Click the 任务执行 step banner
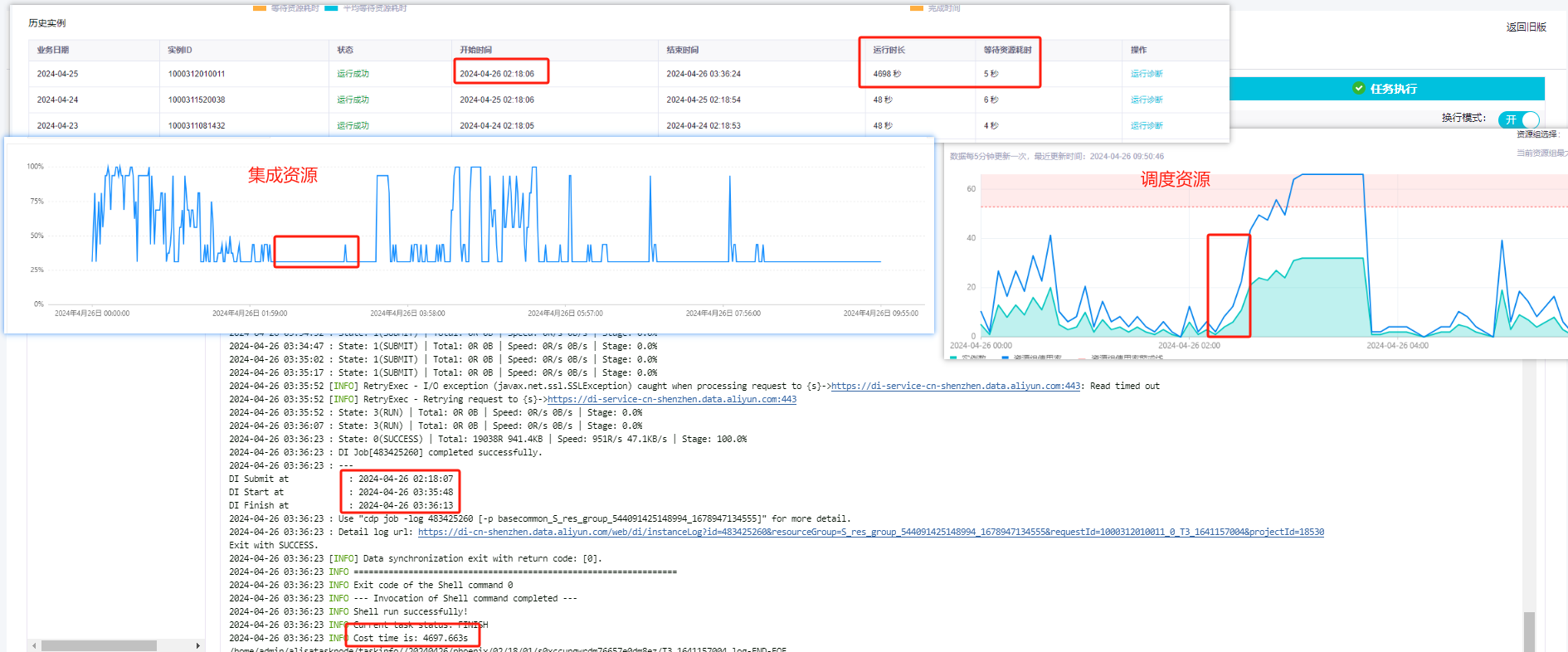The width and height of the screenshot is (1568, 652). (x=1386, y=89)
